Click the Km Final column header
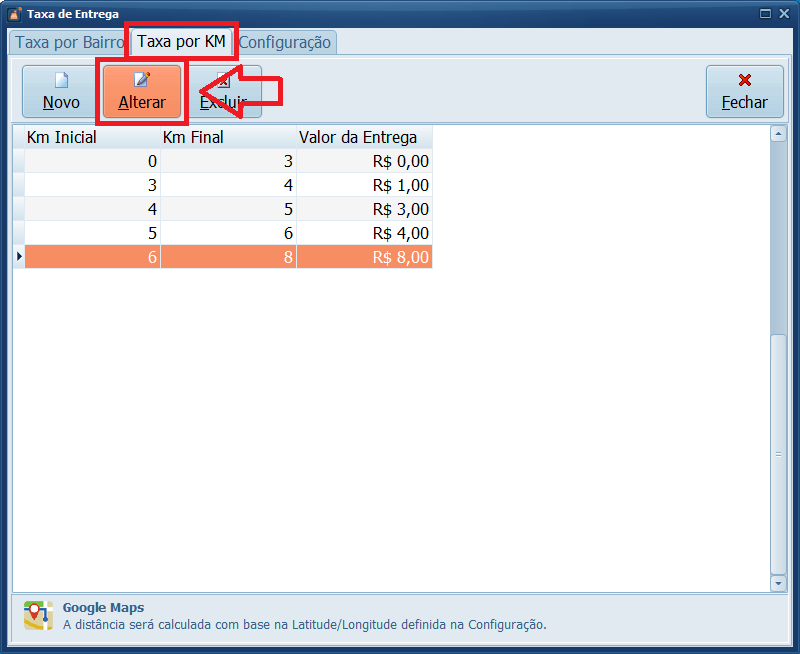This screenshot has width=800, height=654. tap(193, 137)
